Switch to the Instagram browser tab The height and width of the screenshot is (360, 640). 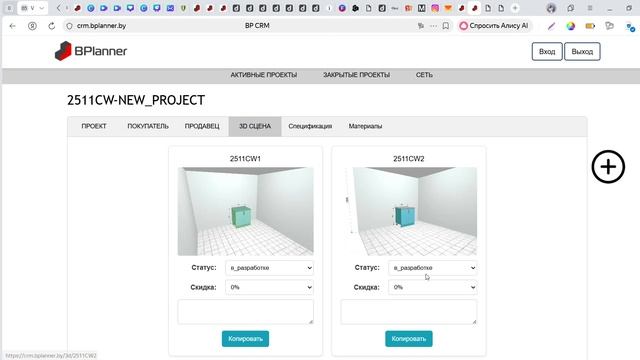click(435, 8)
